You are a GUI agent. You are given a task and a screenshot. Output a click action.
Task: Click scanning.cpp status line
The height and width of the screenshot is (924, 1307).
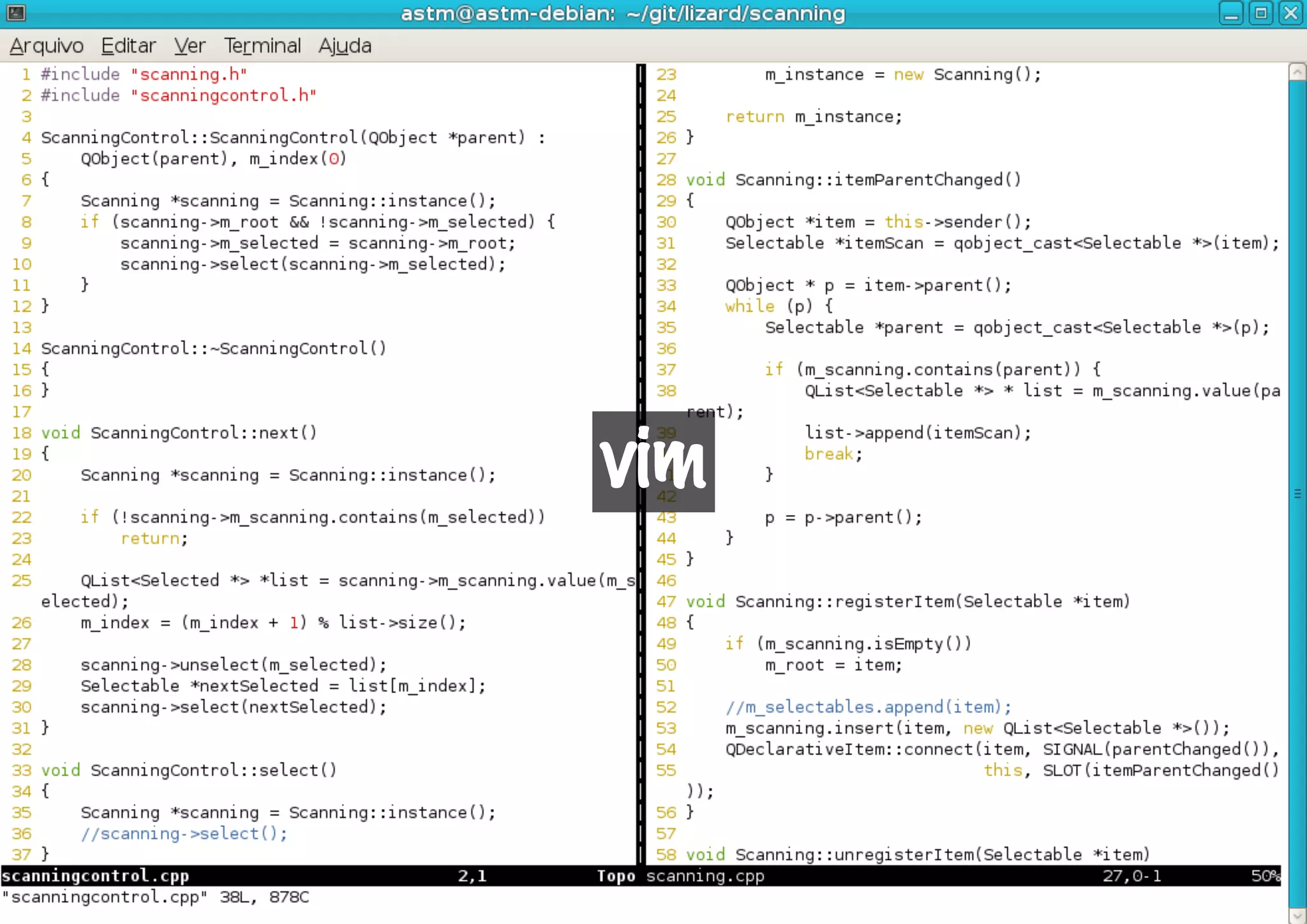click(x=963, y=876)
